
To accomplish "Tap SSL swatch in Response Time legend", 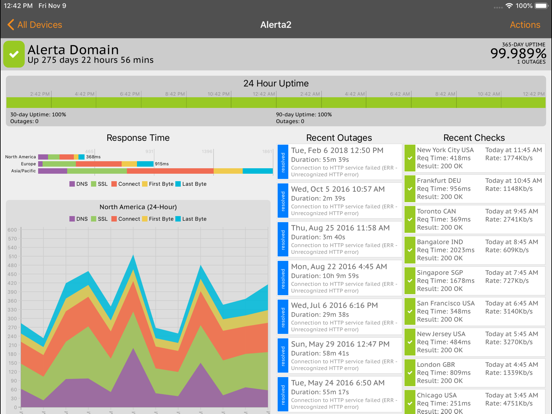I will [x=93, y=184].
